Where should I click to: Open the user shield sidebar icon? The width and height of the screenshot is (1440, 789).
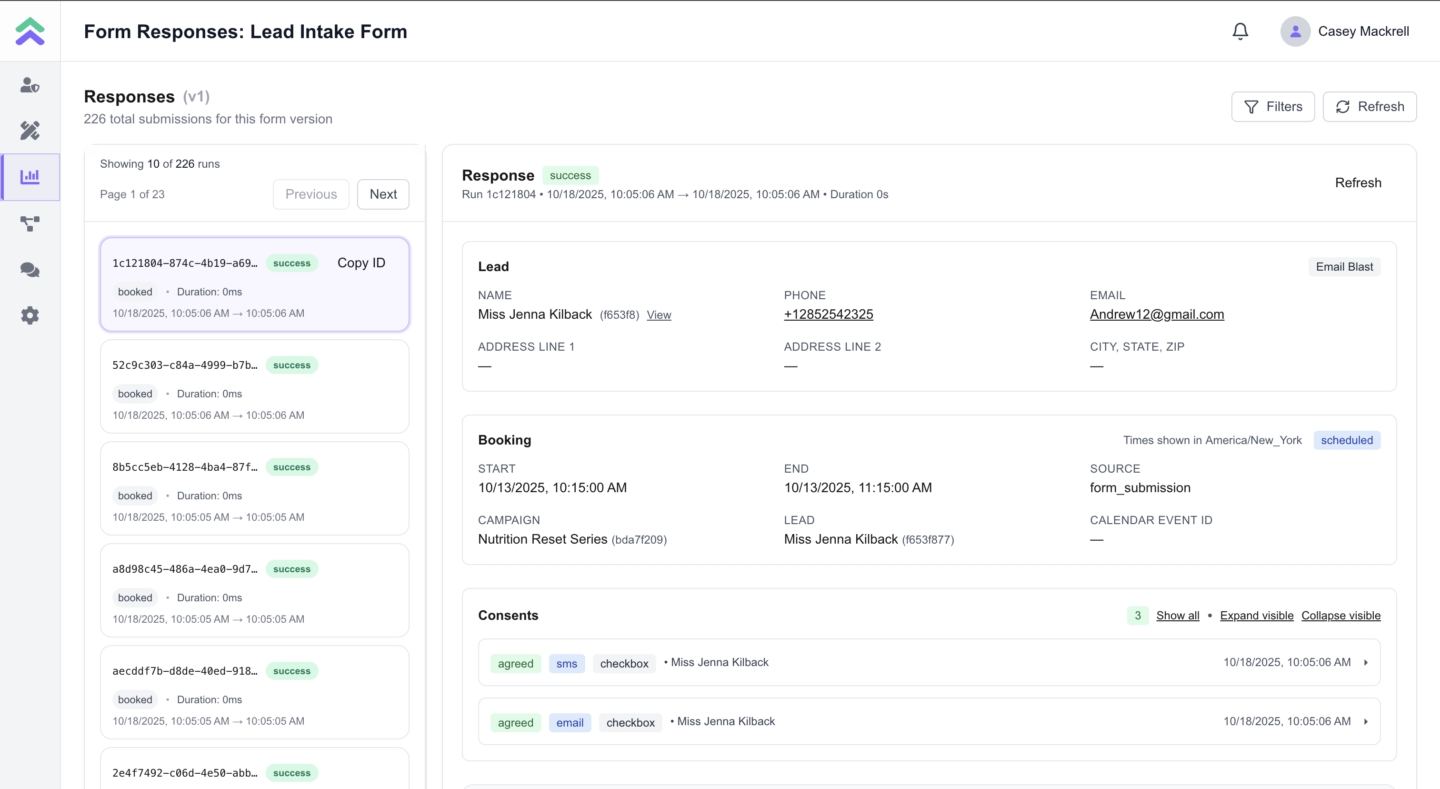tap(30, 85)
